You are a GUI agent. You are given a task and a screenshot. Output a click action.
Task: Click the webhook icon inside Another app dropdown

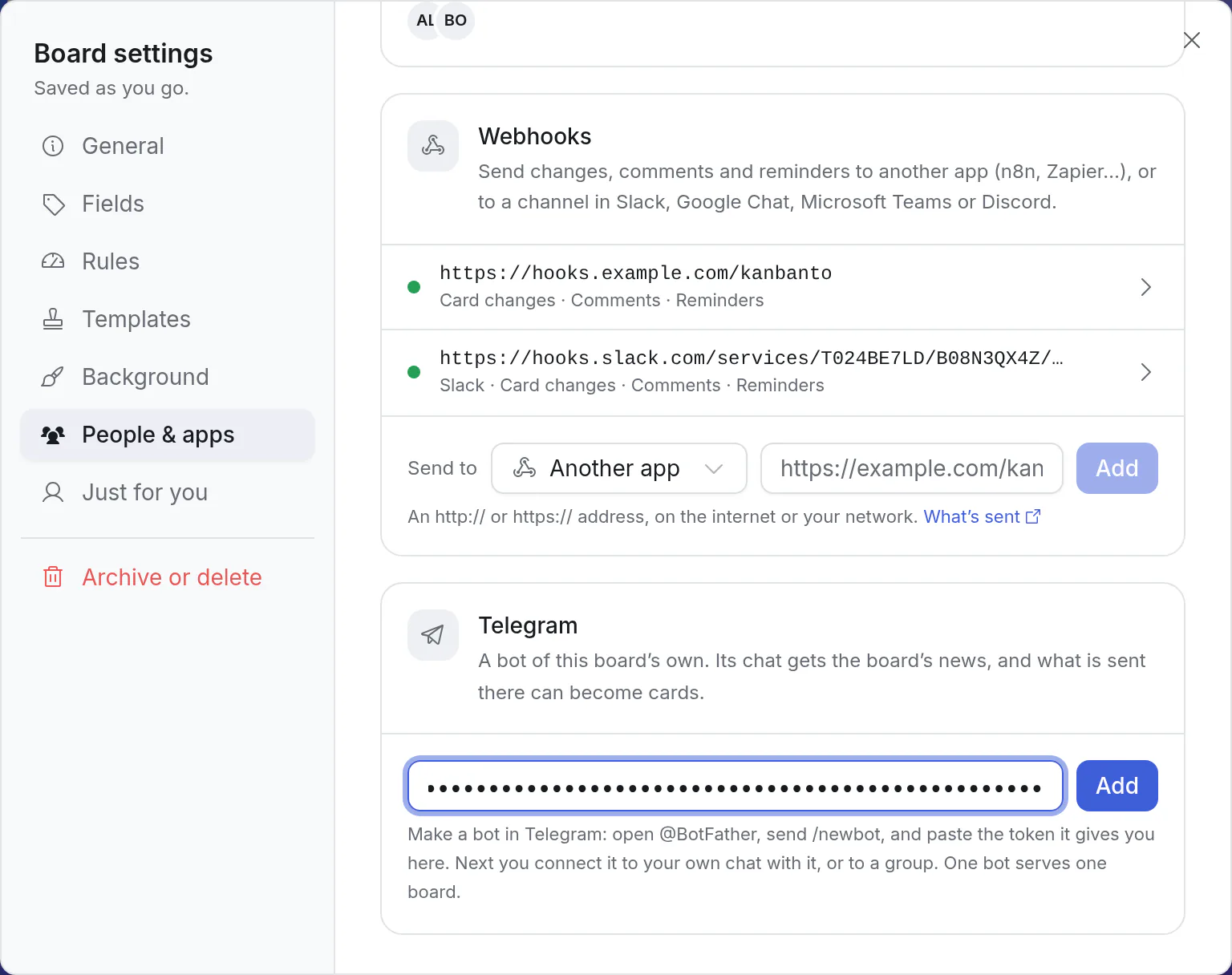(525, 467)
